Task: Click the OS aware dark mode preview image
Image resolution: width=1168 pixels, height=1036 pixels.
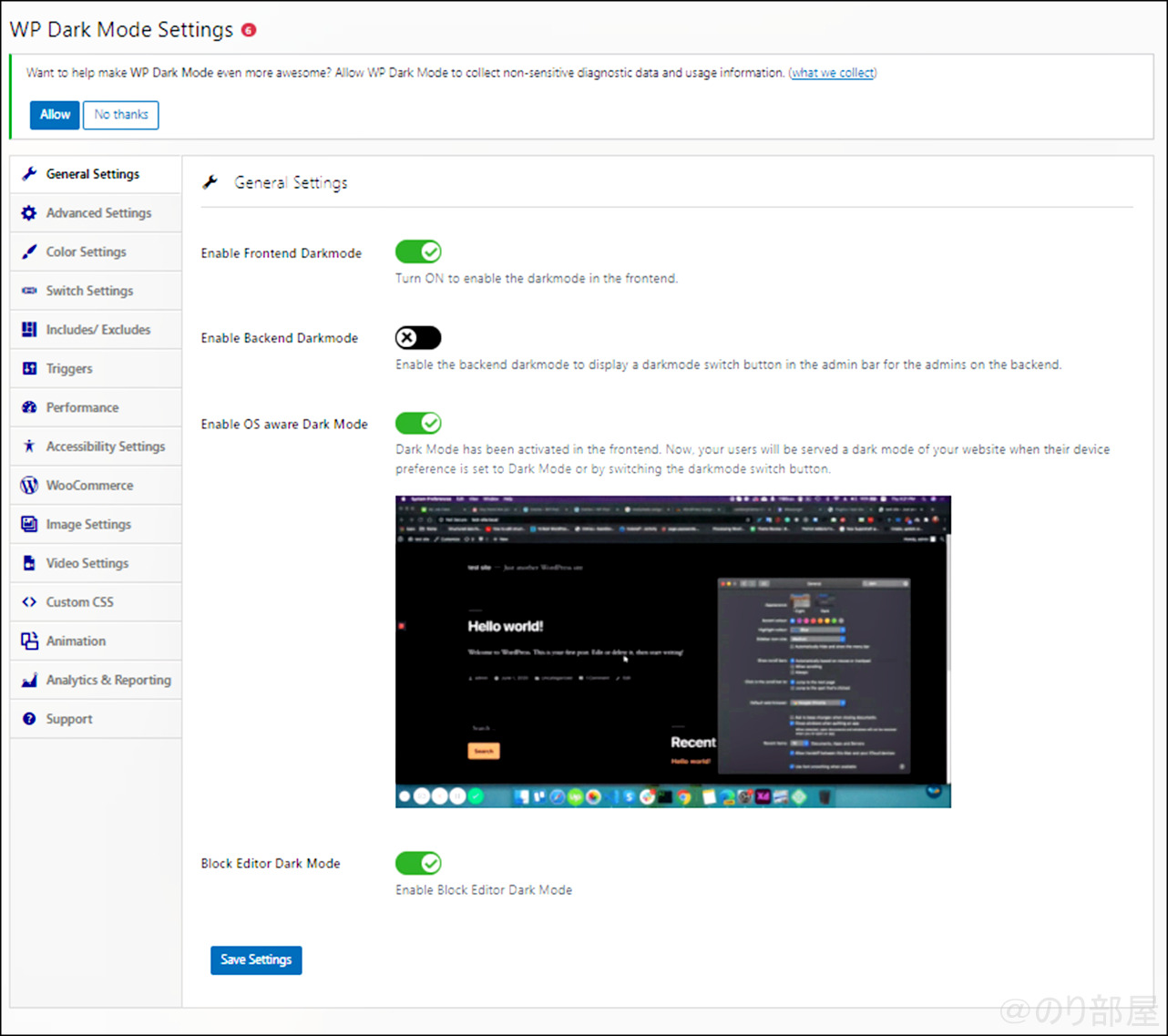Action: point(673,651)
